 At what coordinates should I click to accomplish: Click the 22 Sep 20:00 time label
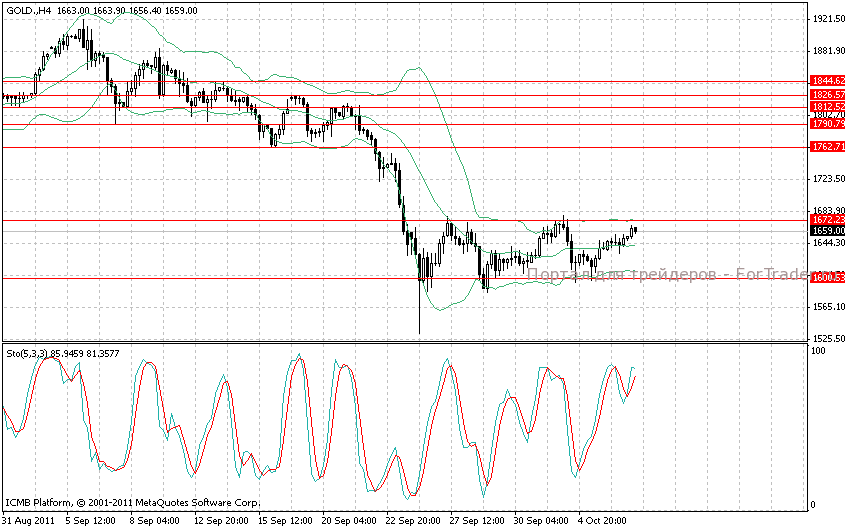coord(413,520)
